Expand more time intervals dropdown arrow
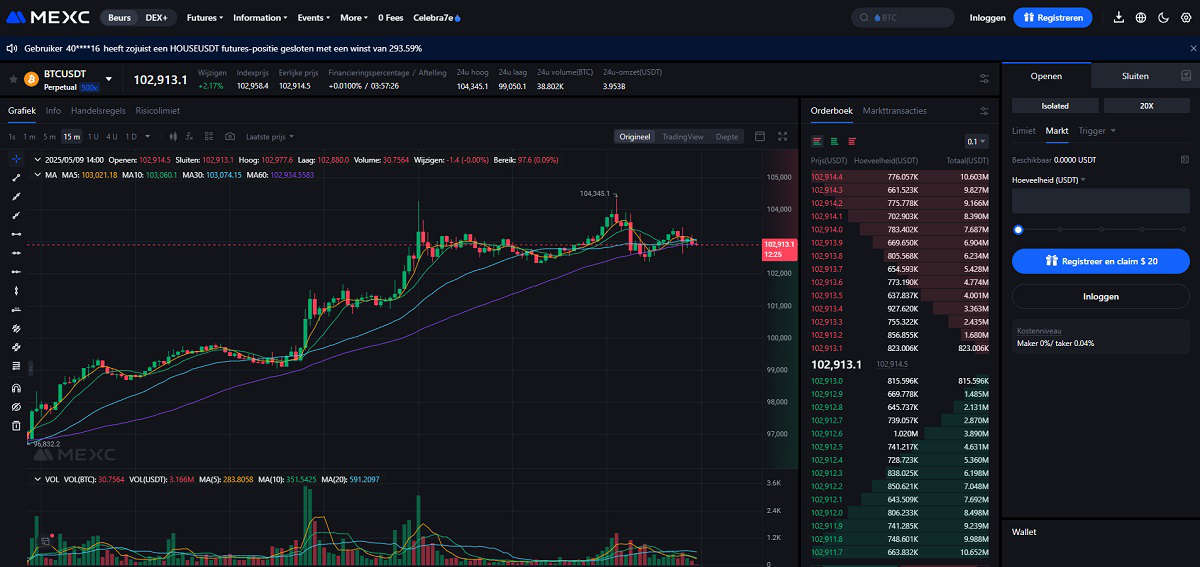This screenshot has width=1200, height=567. [x=148, y=137]
